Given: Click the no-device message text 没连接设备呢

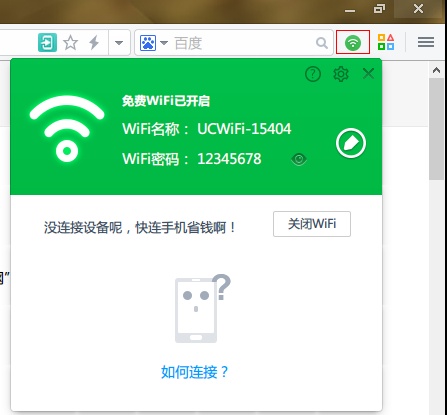Looking at the screenshot, I should click(x=140, y=228).
